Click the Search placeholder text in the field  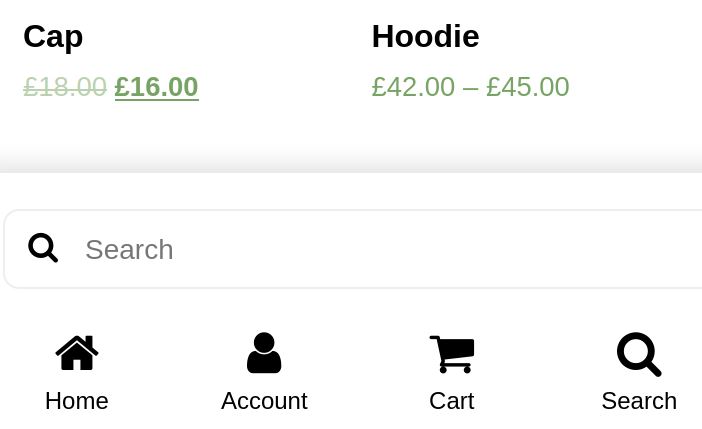[129, 249]
